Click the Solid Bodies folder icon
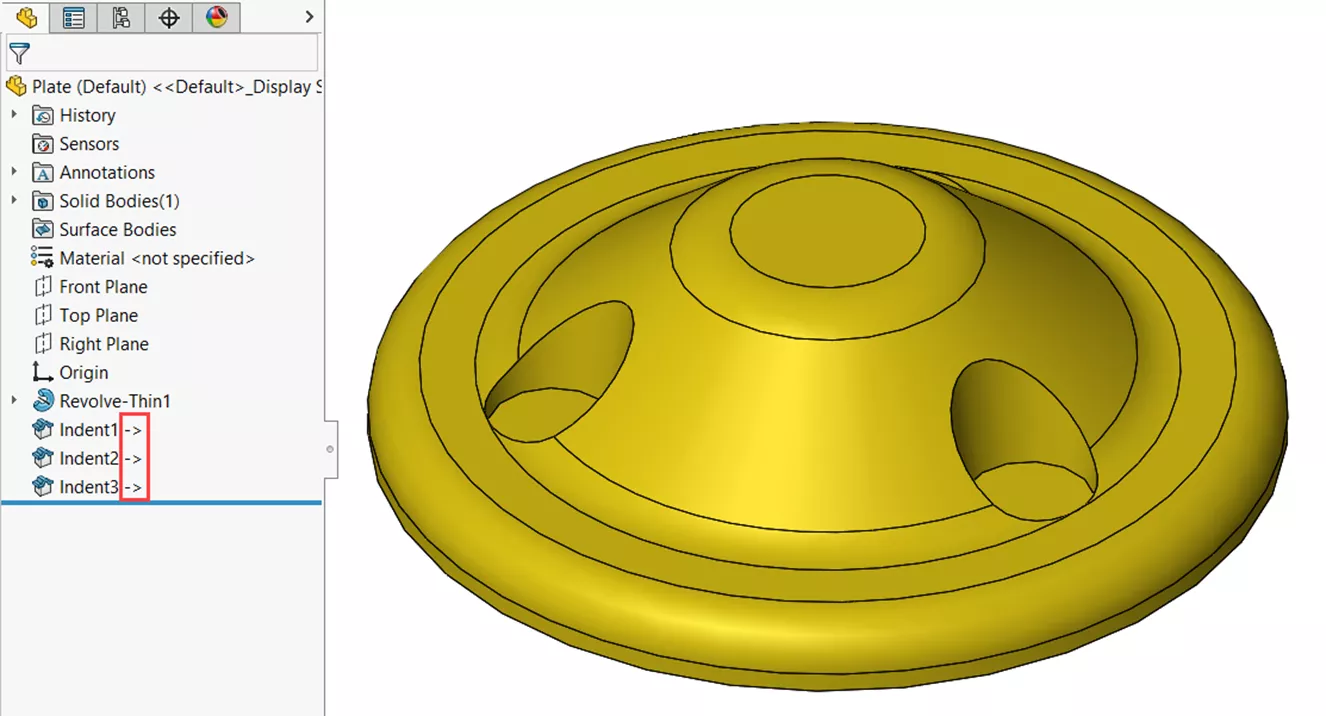1326x716 pixels. tap(42, 201)
